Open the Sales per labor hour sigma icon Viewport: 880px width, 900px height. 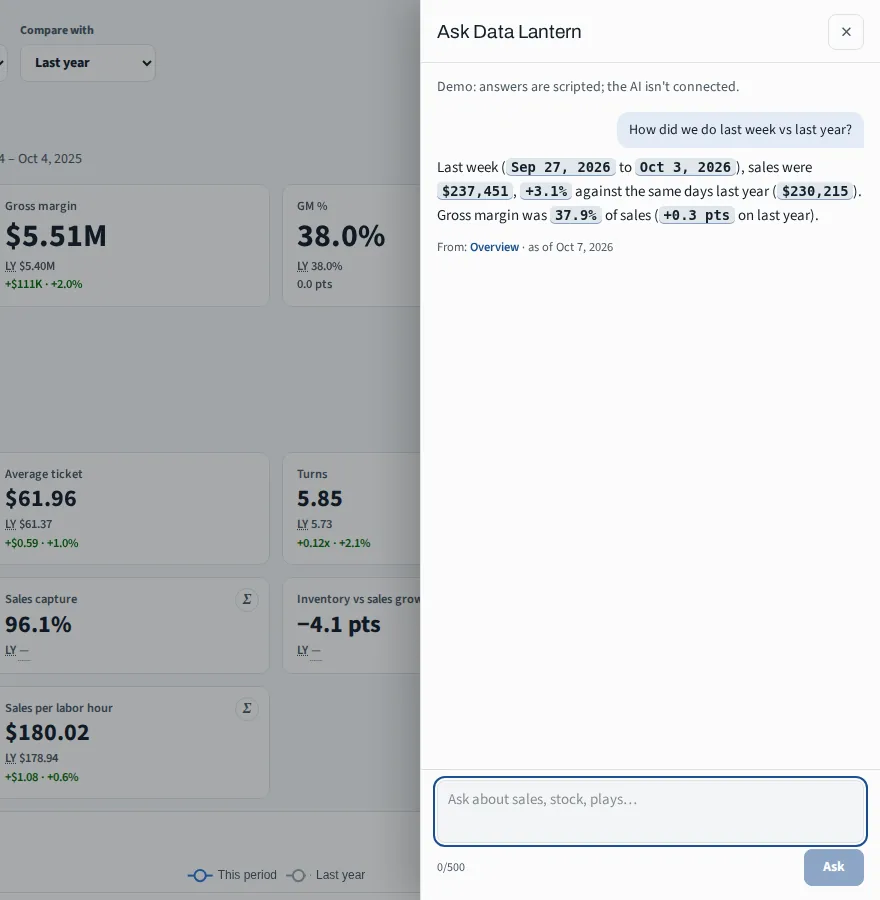coord(247,709)
